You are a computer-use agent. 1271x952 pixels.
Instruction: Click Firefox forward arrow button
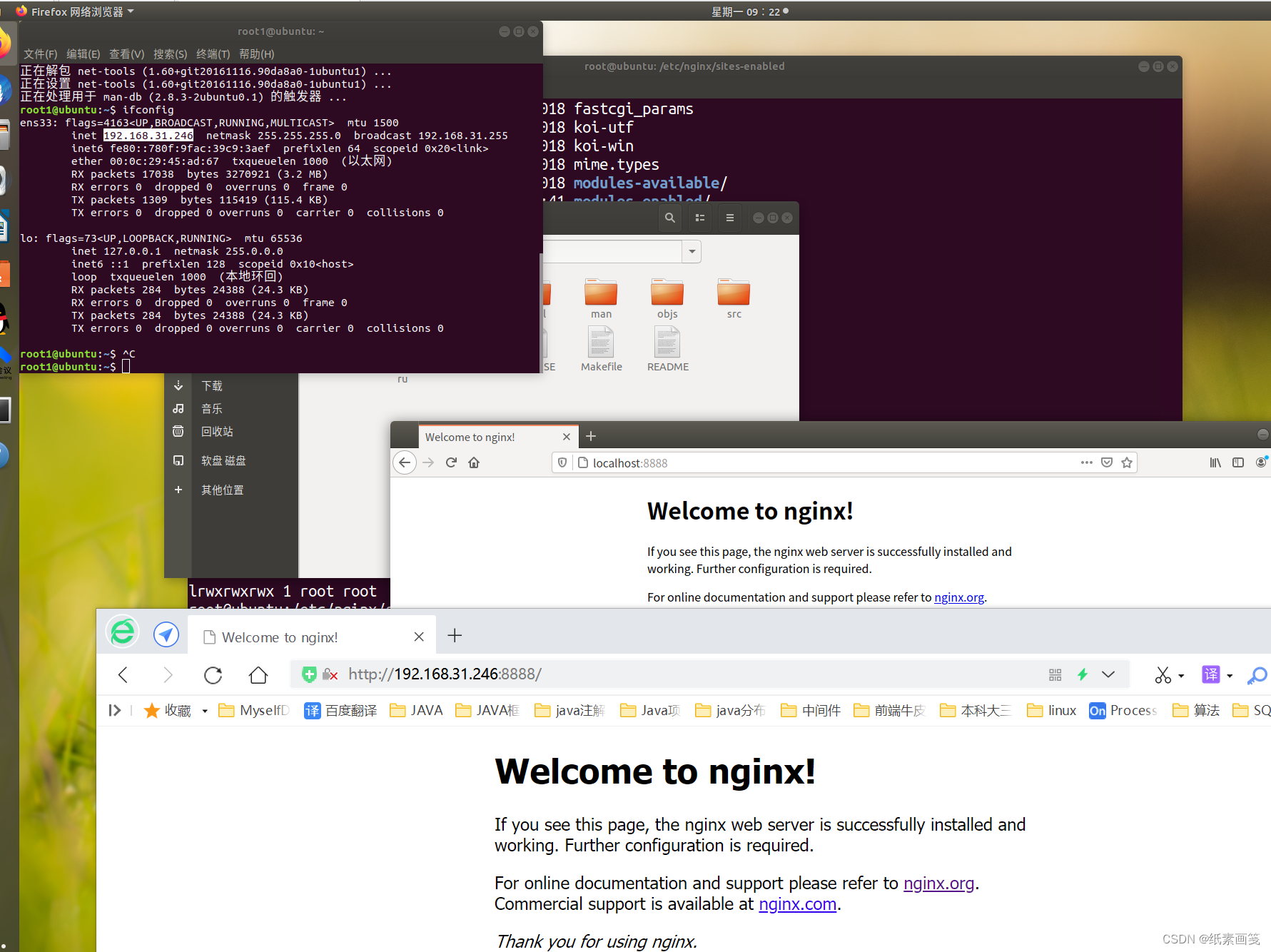click(x=428, y=462)
